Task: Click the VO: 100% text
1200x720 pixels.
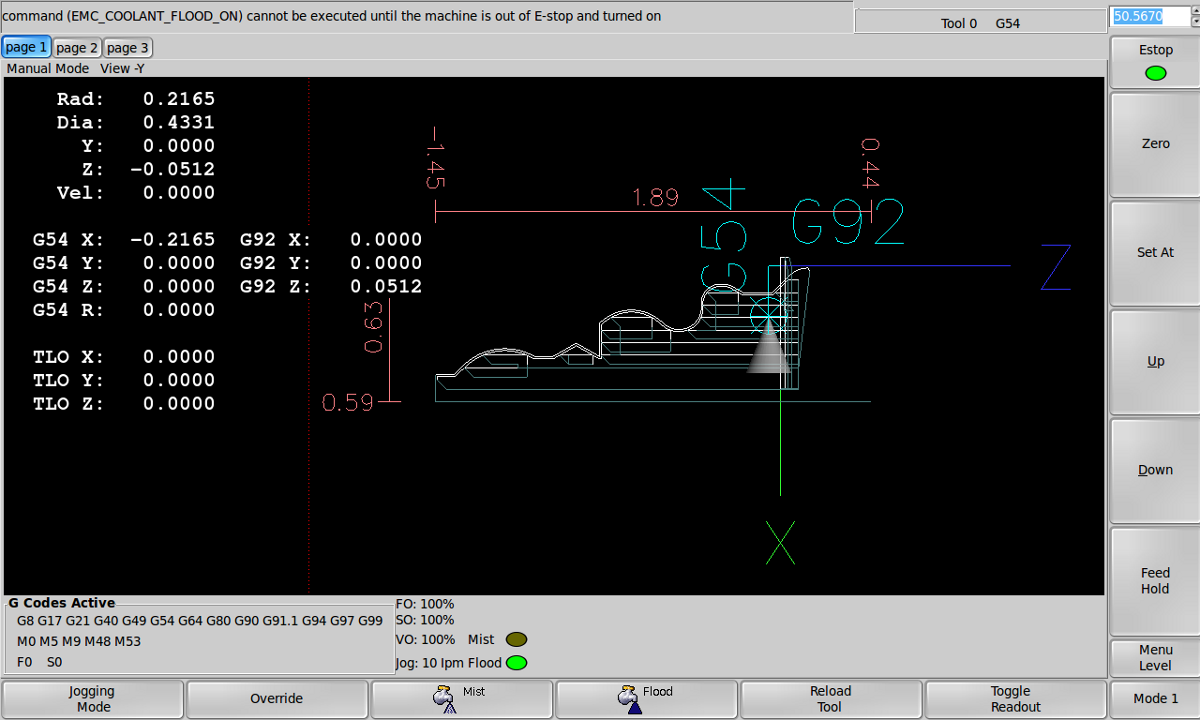Action: (425, 639)
